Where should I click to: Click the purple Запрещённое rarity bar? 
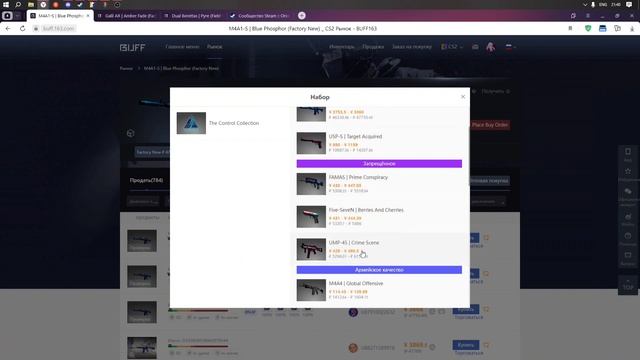(x=379, y=164)
